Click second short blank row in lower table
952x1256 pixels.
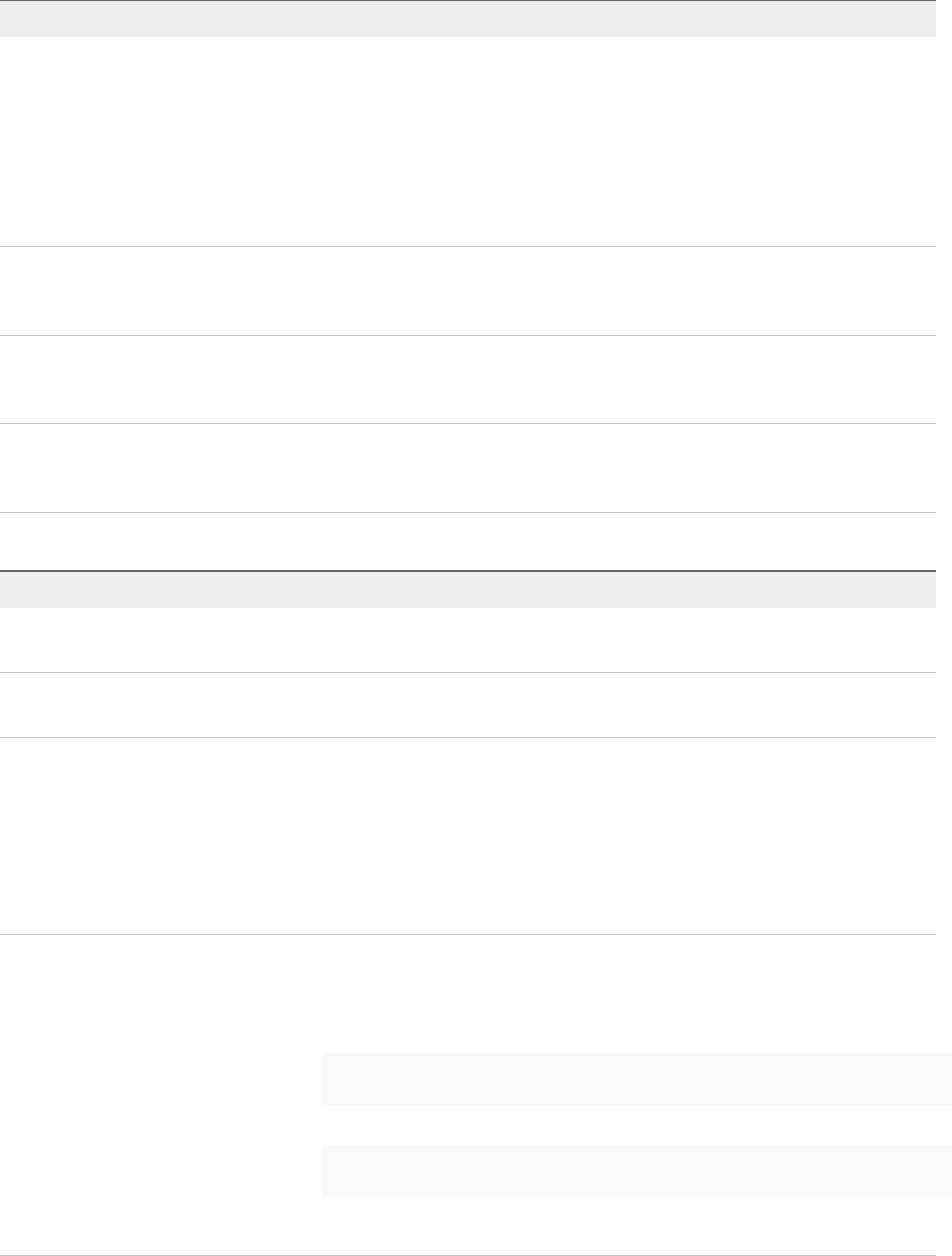coord(468,705)
